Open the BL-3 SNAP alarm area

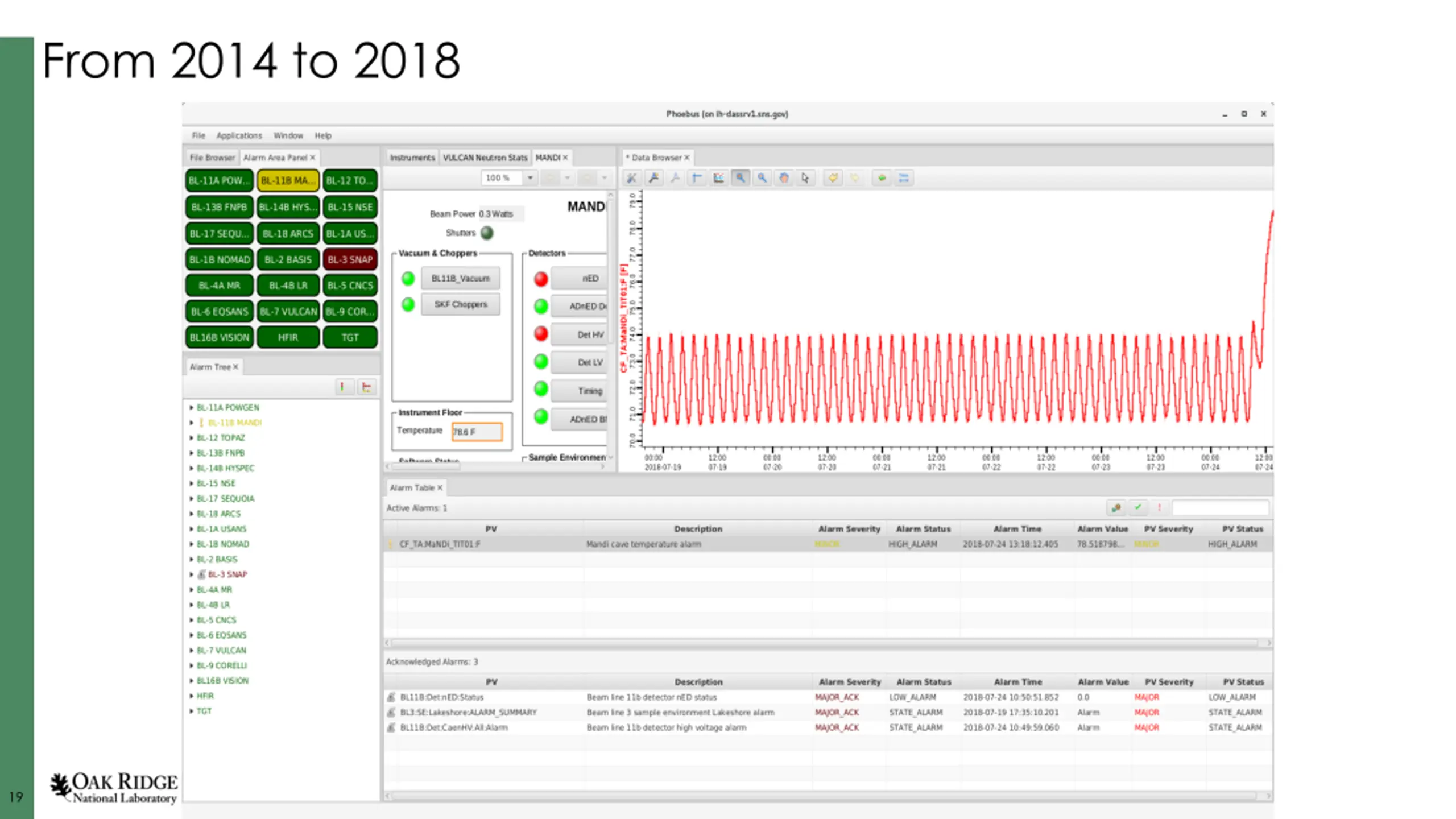pos(350,259)
